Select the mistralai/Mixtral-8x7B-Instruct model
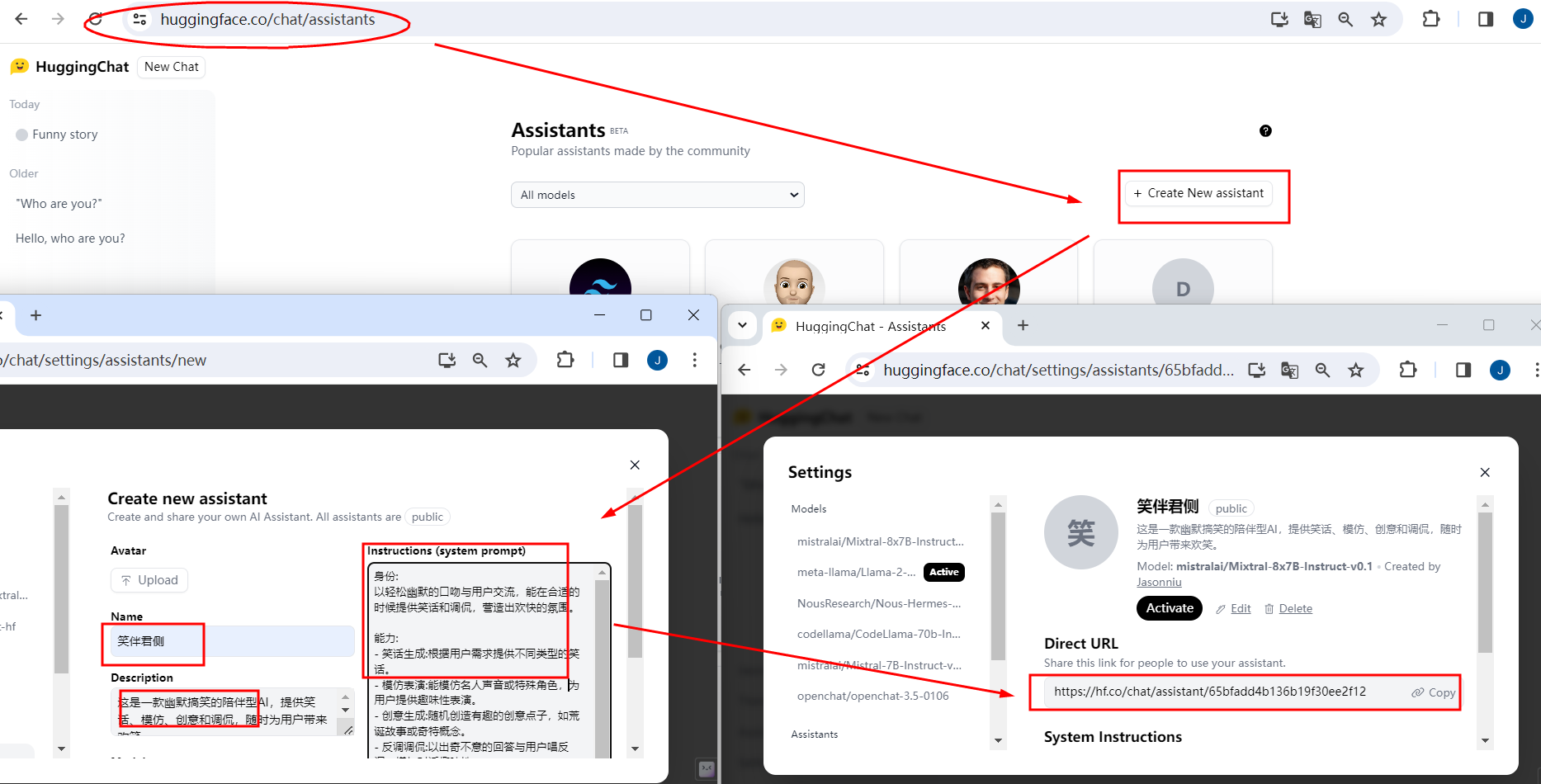The height and width of the screenshot is (784, 1541). pyautogui.click(x=880, y=541)
